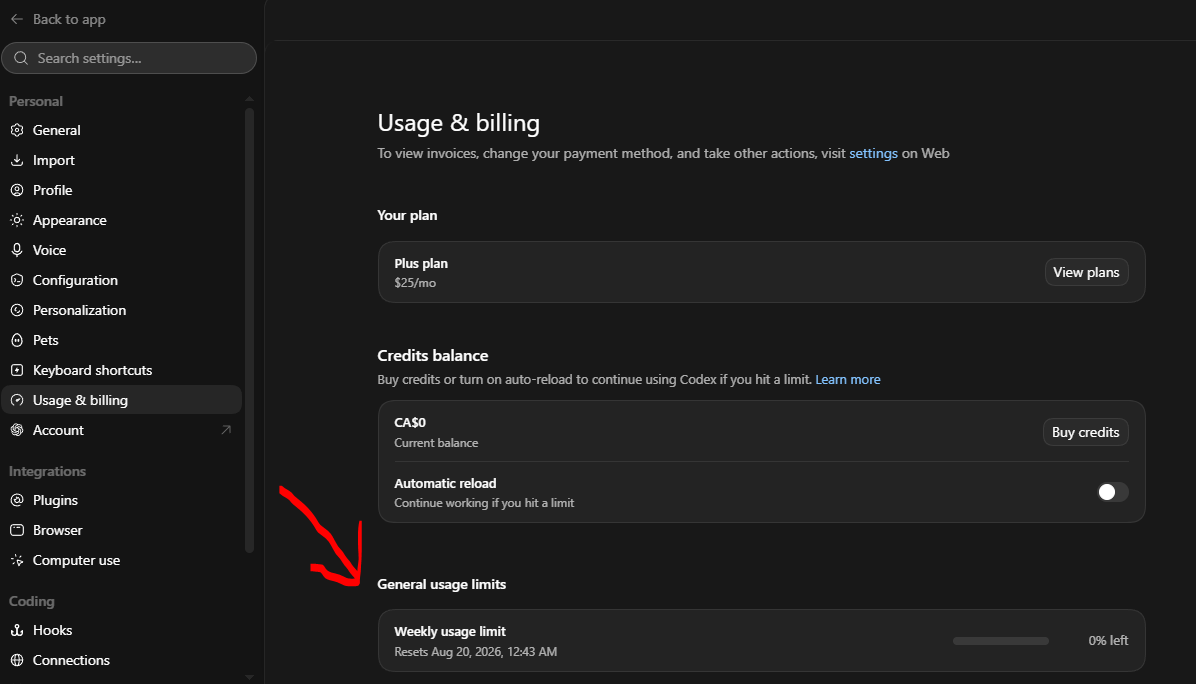The height and width of the screenshot is (684, 1196).
Task: Click the Voice microphone icon
Action: click(x=17, y=250)
